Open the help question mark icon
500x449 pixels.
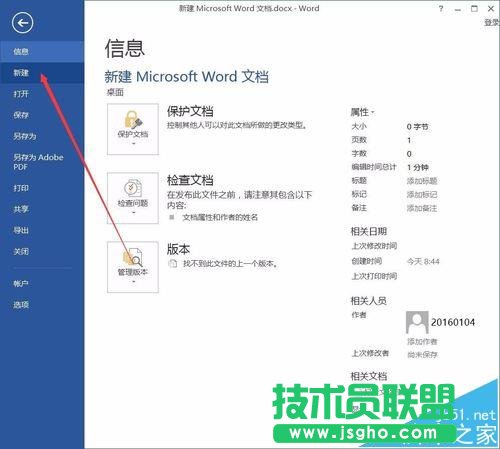pos(441,9)
